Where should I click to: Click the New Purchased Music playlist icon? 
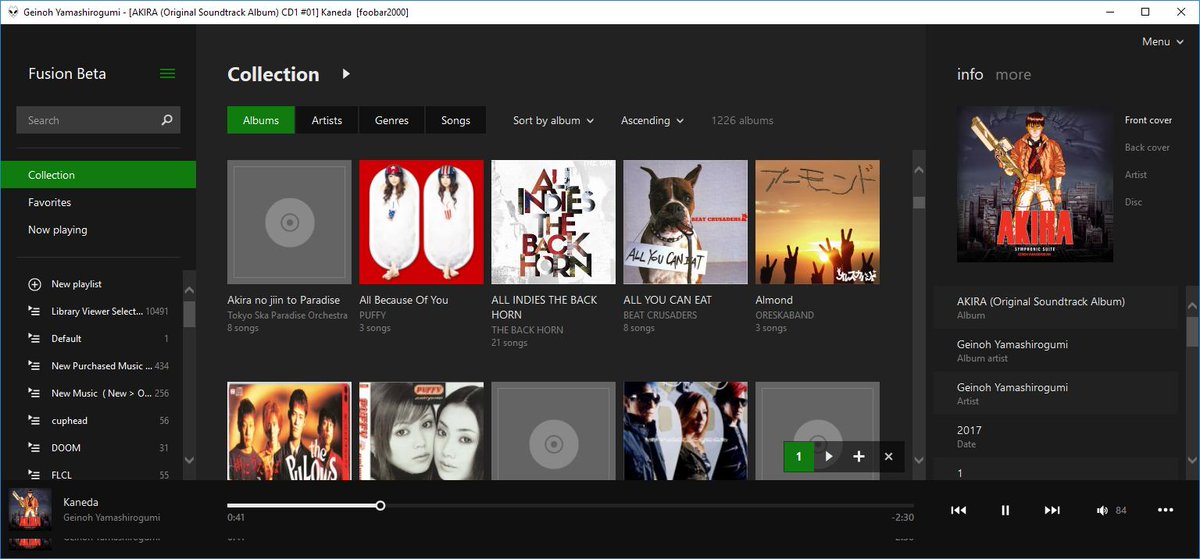34,366
